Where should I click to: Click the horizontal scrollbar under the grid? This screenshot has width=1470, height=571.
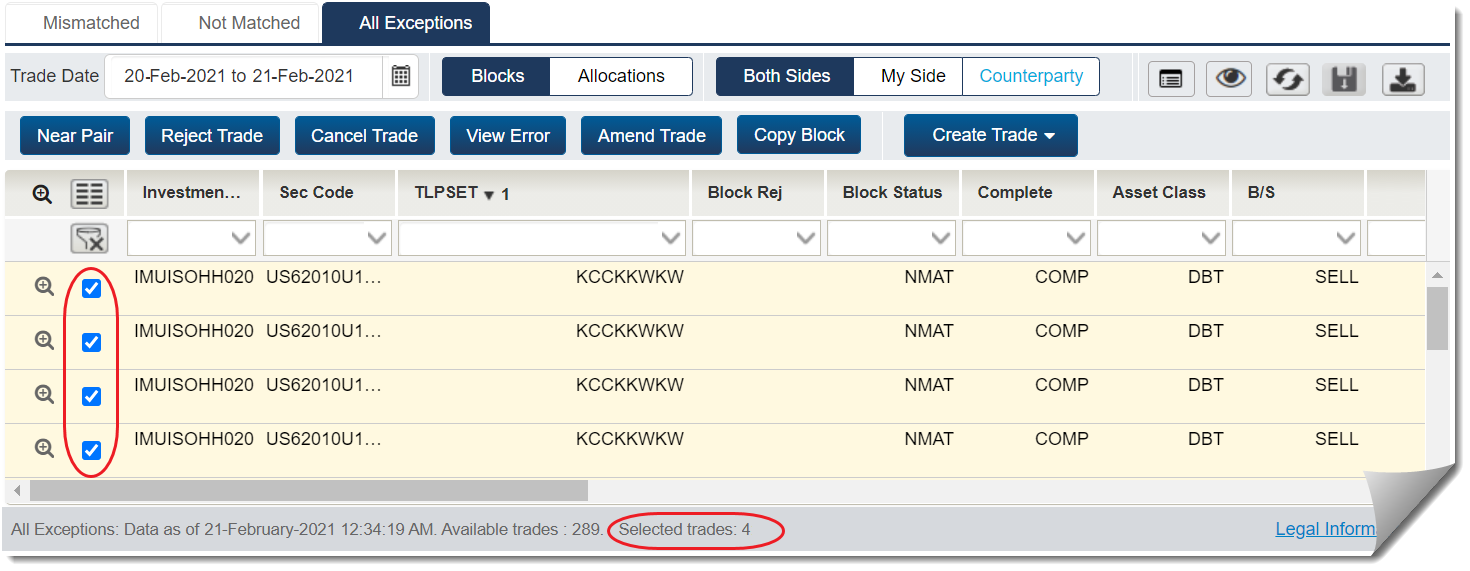pyautogui.click(x=308, y=491)
